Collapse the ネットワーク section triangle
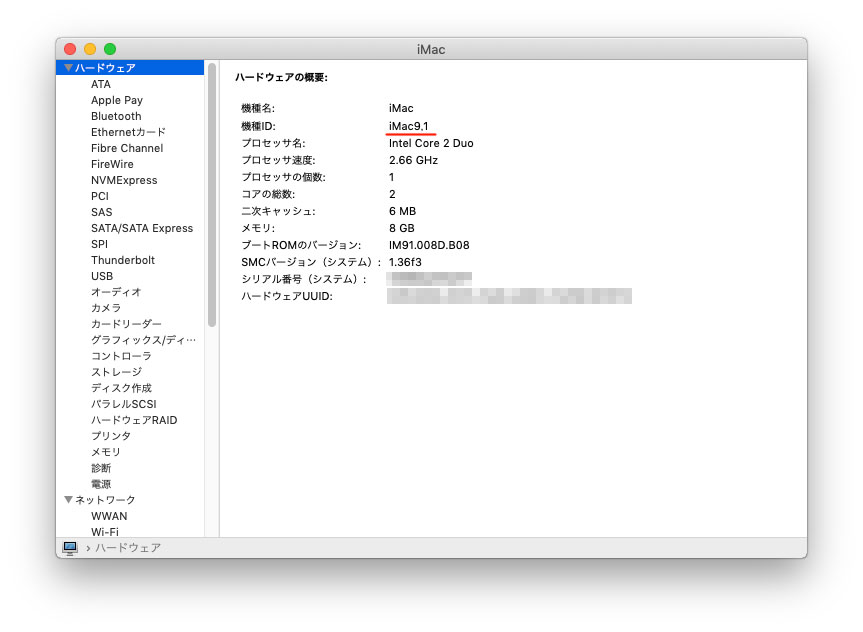The height and width of the screenshot is (632, 863). click(68, 500)
